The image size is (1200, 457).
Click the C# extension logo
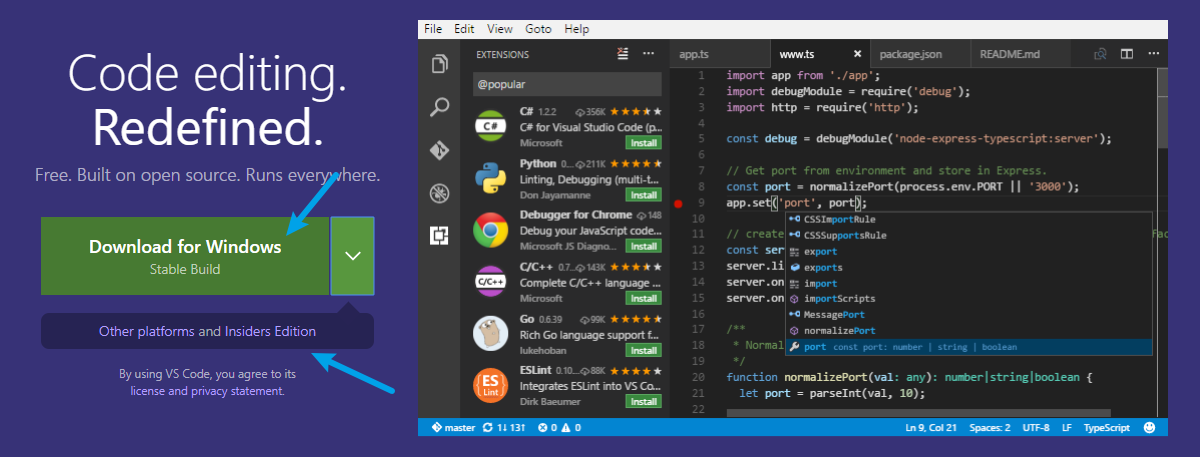click(x=490, y=127)
